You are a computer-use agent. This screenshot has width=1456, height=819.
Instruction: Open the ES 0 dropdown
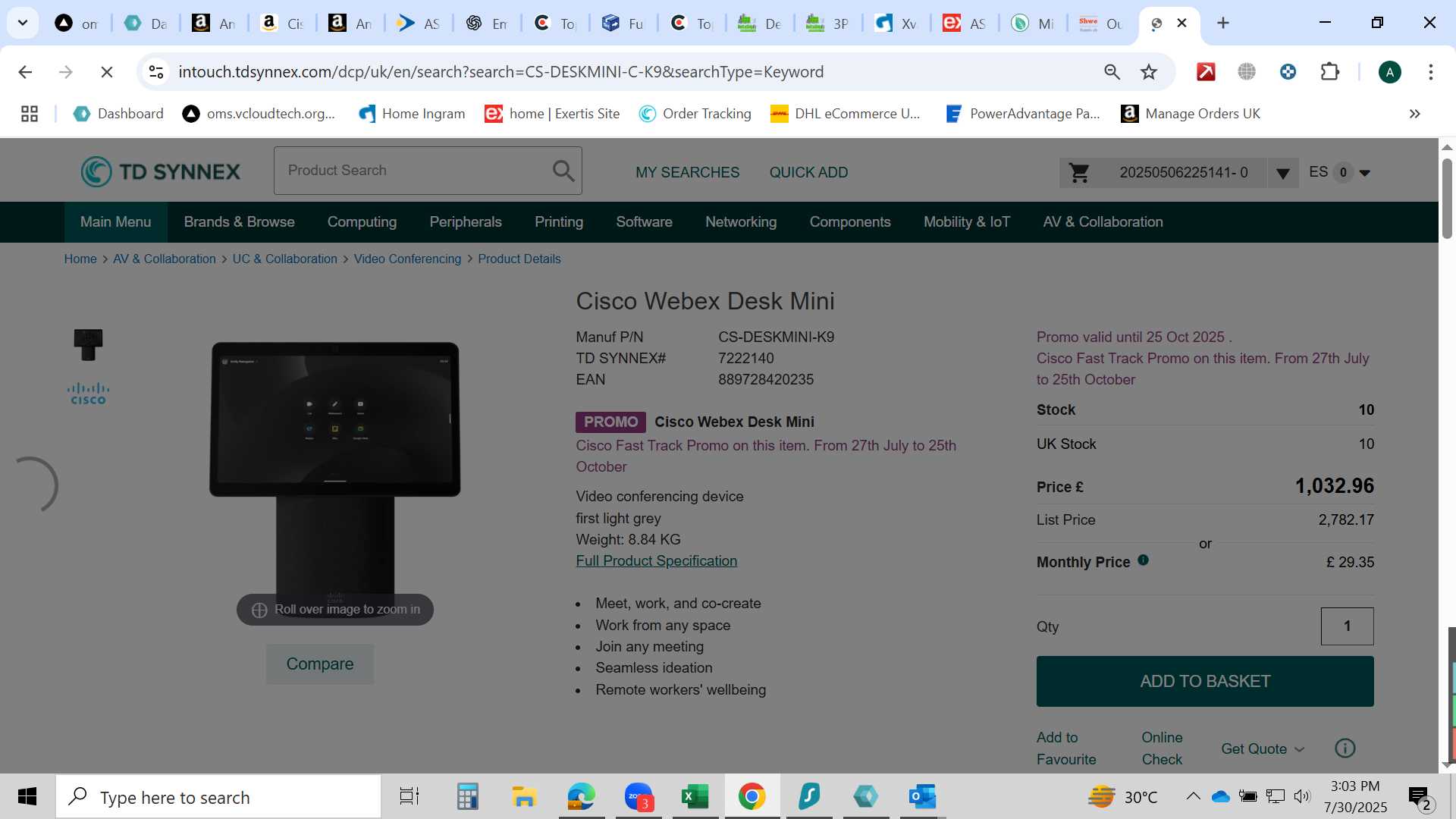coord(1340,173)
